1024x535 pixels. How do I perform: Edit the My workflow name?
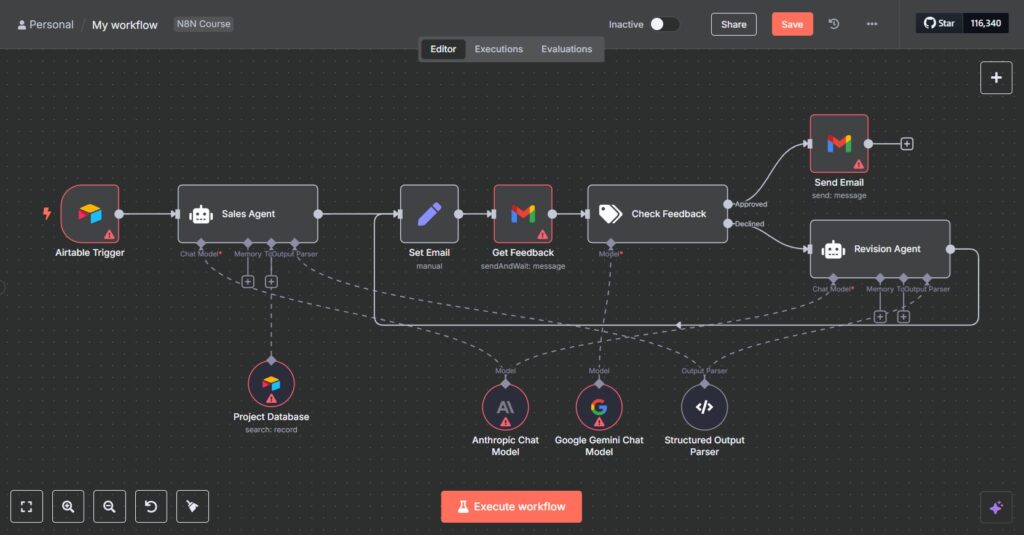pyautogui.click(x=125, y=25)
